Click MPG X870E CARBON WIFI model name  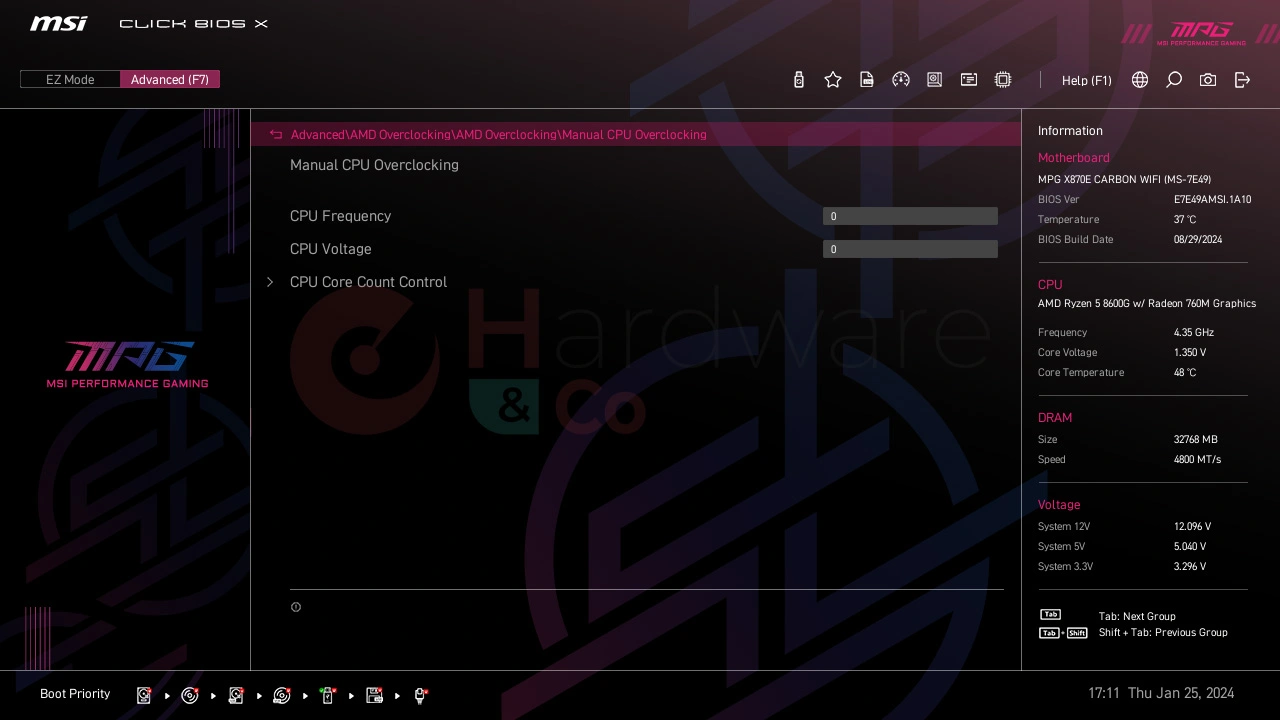click(x=1124, y=180)
